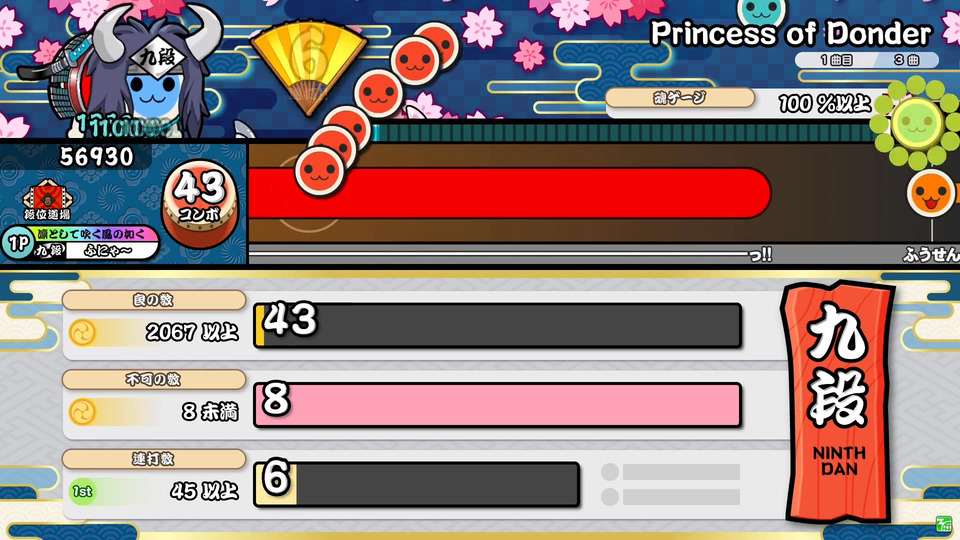The width and height of the screenshot is (960, 540).
Task: Click the pink miss-count progress bar
Action: tap(497, 405)
